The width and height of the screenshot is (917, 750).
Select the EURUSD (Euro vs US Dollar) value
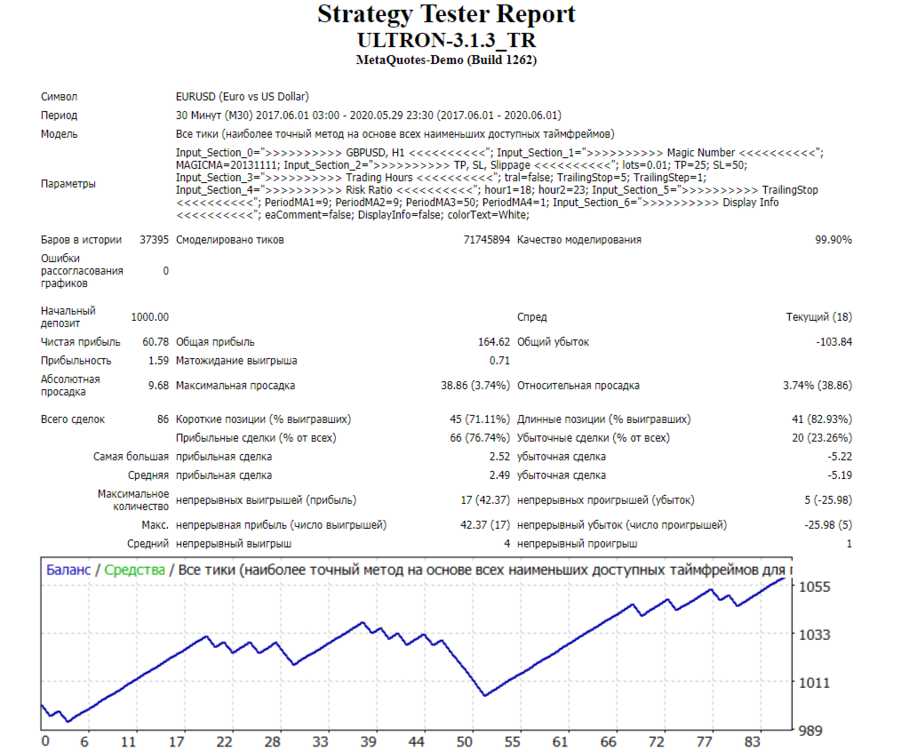pos(242,97)
